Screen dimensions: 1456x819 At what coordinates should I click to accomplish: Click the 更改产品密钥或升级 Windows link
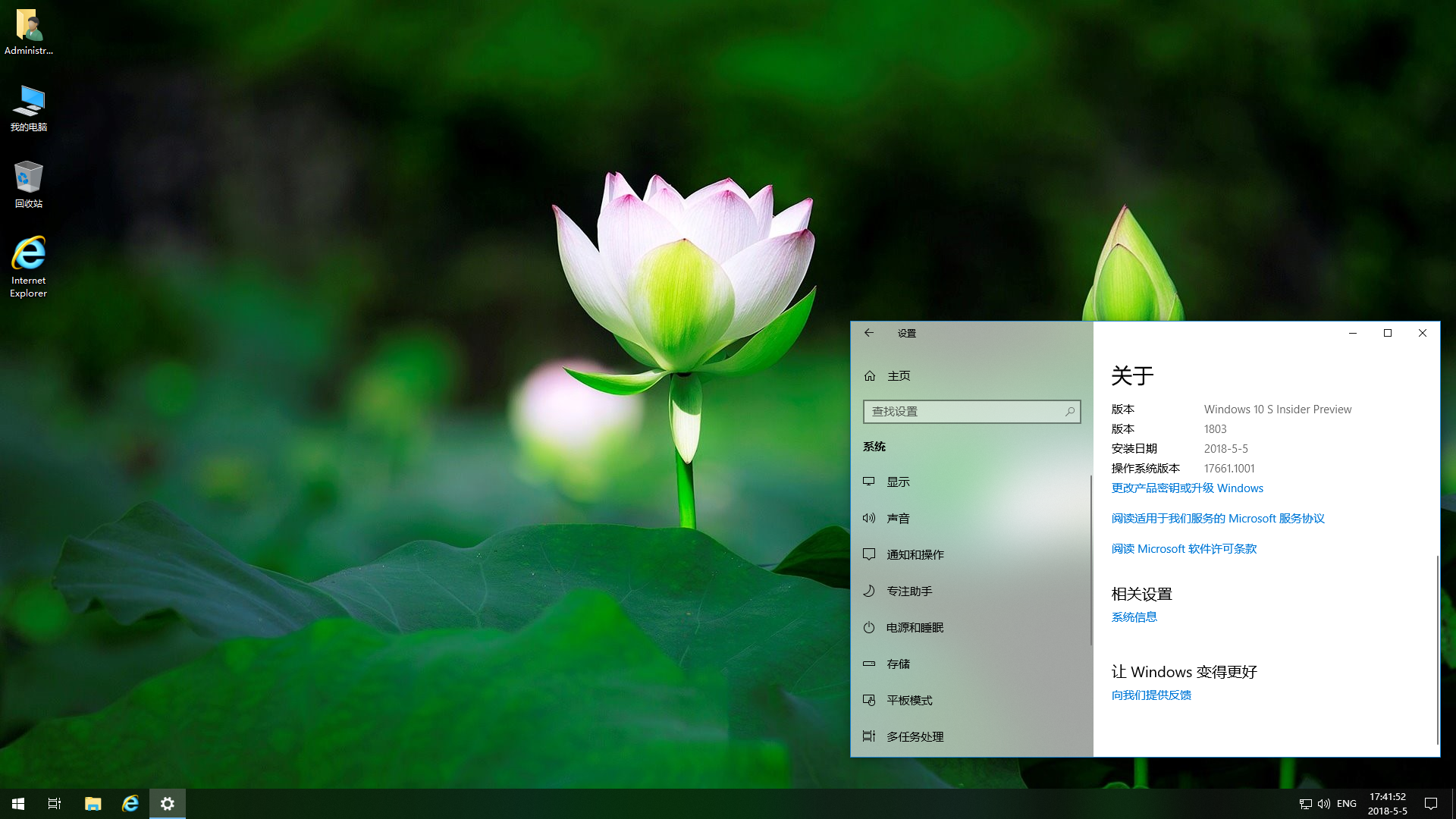pos(1187,488)
